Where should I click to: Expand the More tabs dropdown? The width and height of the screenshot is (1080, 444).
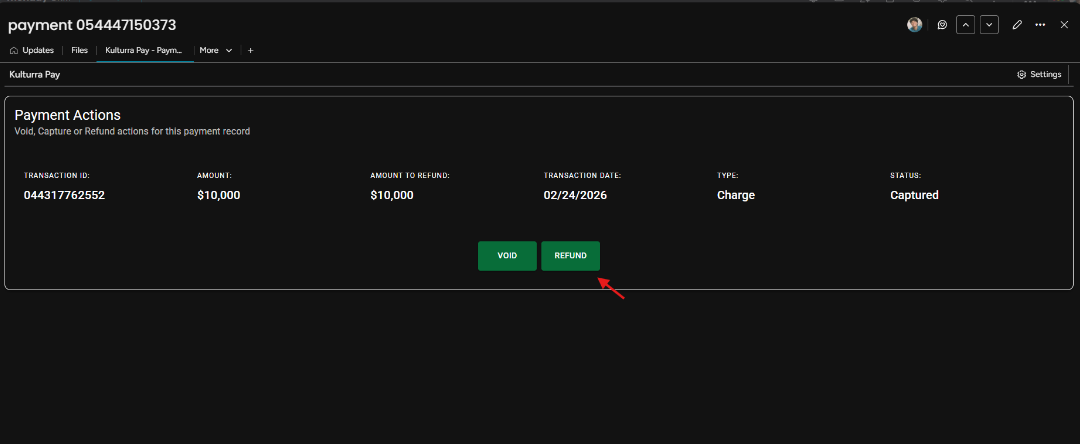tap(216, 50)
